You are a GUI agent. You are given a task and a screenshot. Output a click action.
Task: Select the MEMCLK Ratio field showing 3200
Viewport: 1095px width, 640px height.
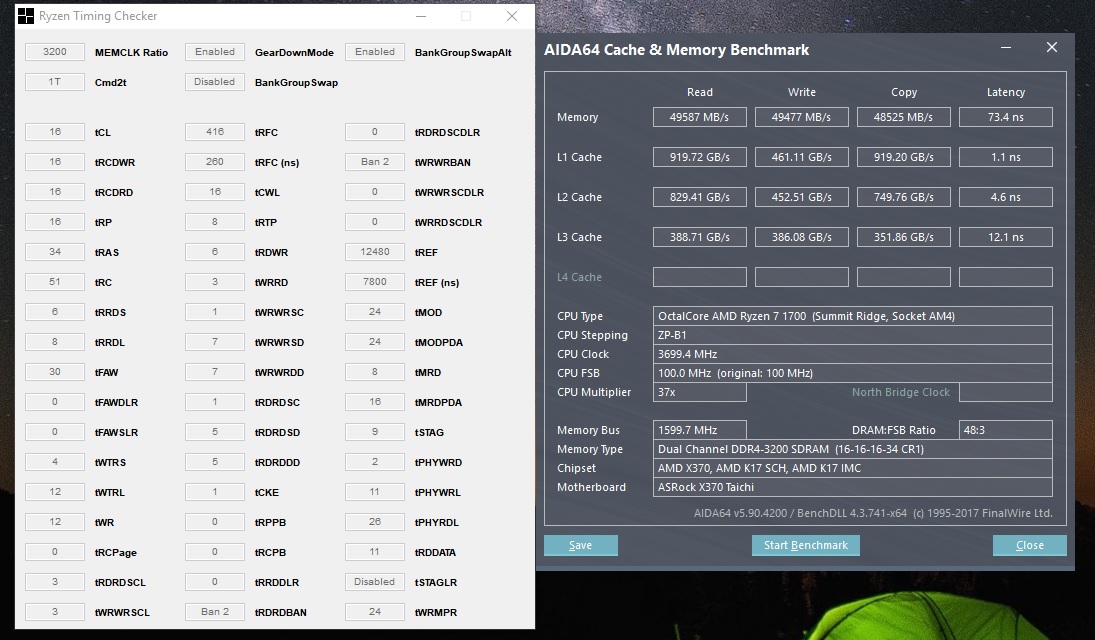(54, 52)
